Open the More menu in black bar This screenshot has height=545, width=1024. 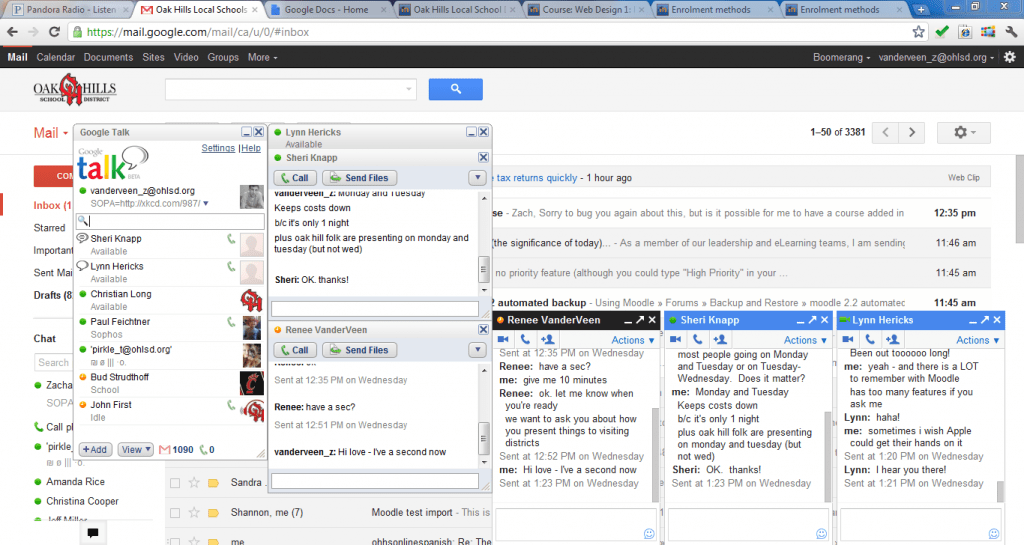[262, 57]
